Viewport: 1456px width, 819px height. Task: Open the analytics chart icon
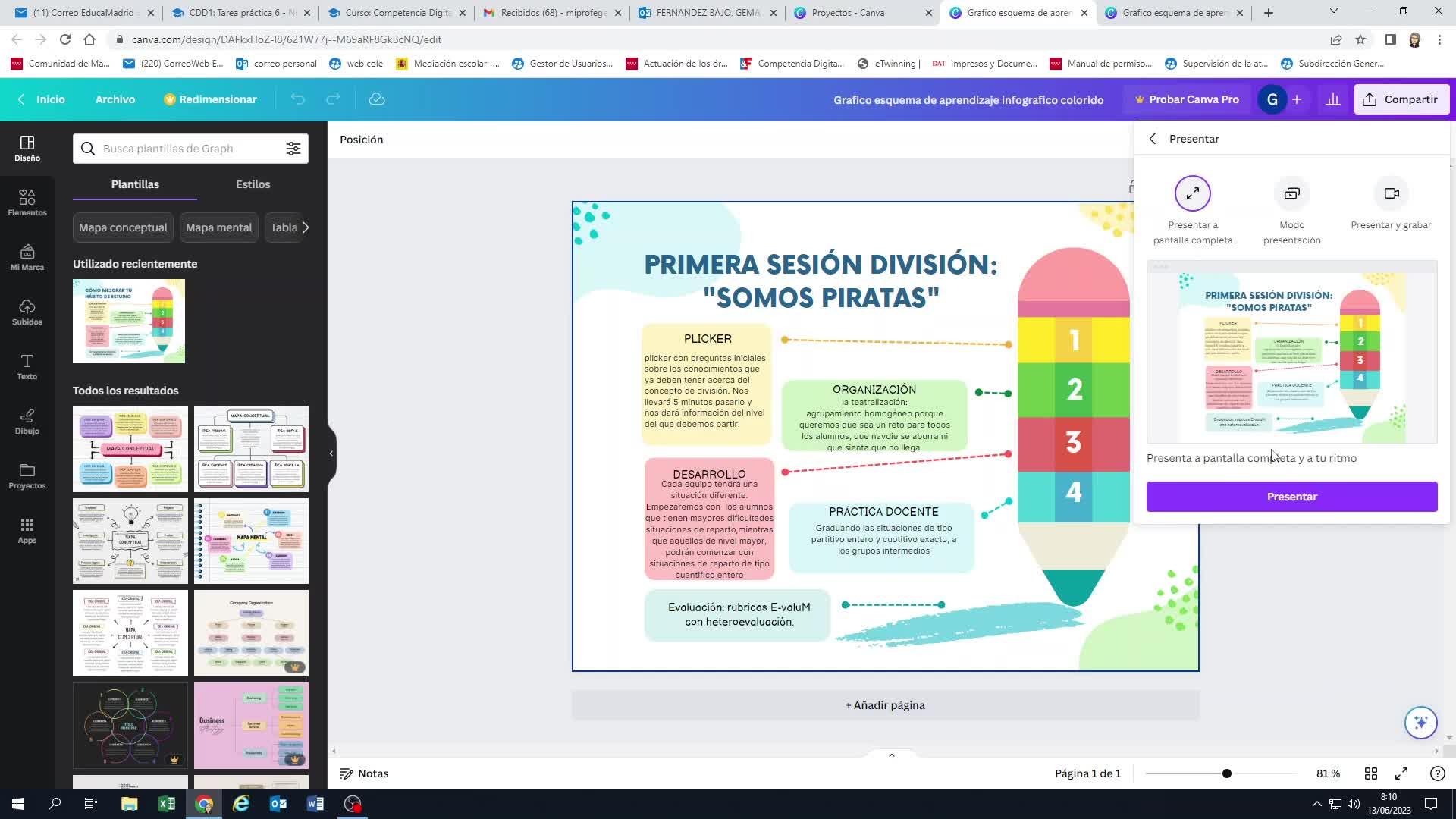click(1332, 99)
